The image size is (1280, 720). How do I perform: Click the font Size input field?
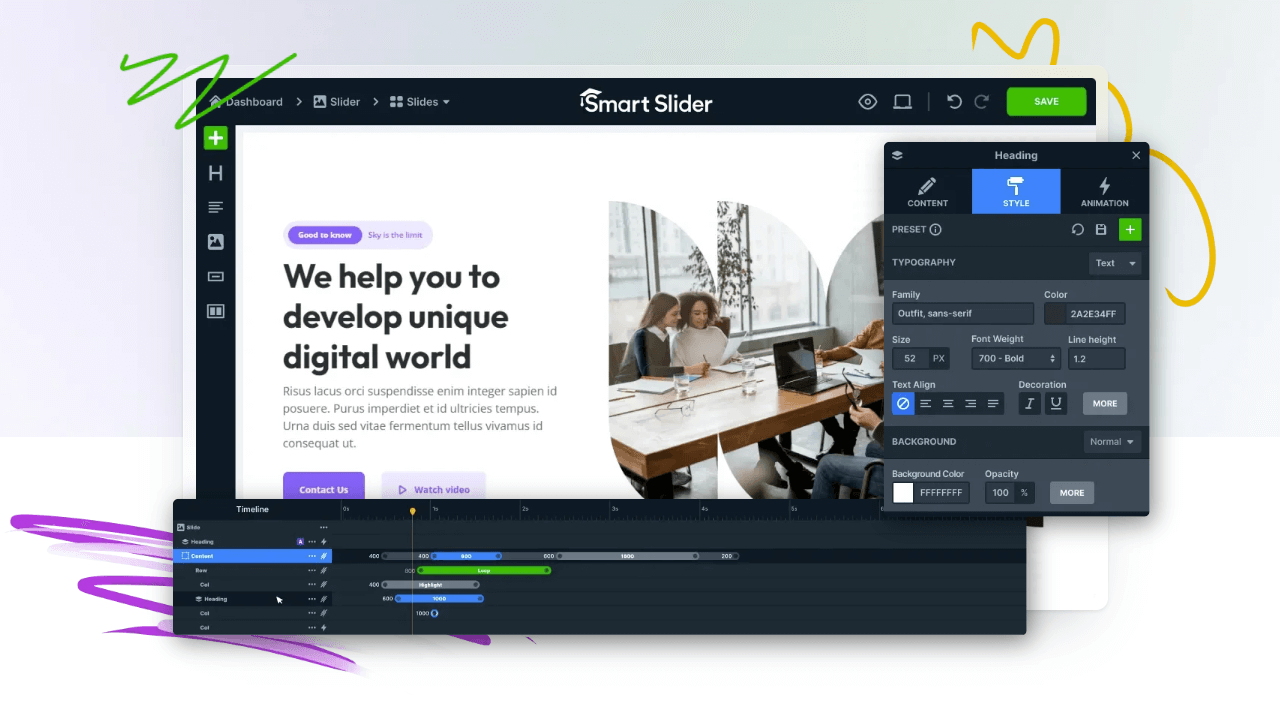click(x=910, y=358)
